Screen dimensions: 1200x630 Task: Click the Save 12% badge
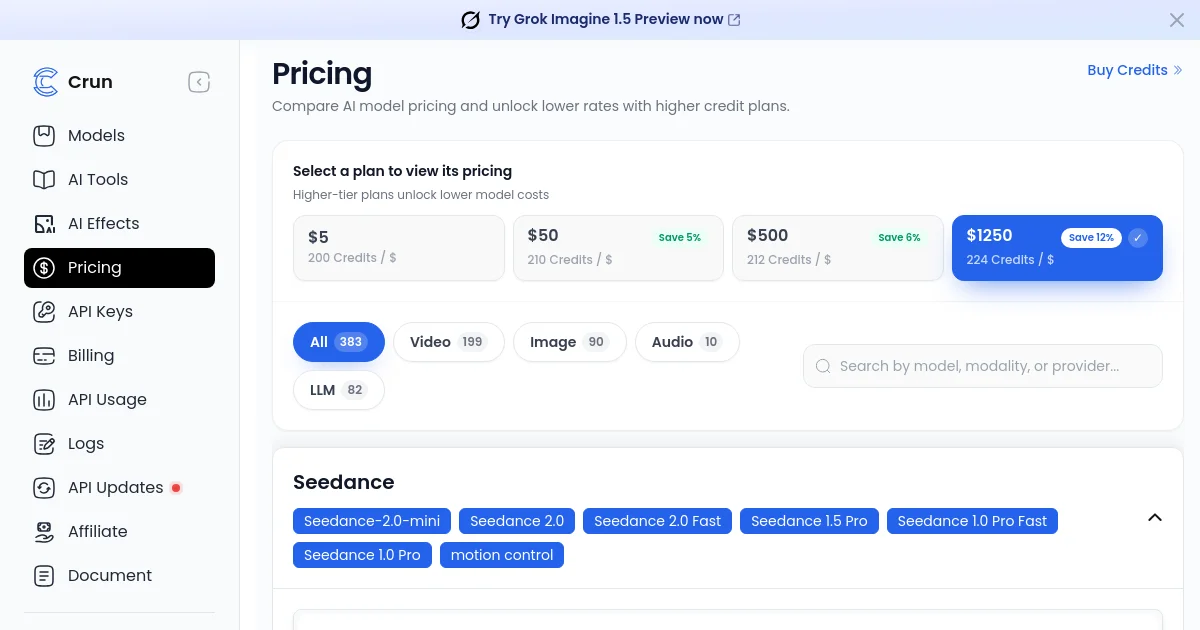point(1091,238)
